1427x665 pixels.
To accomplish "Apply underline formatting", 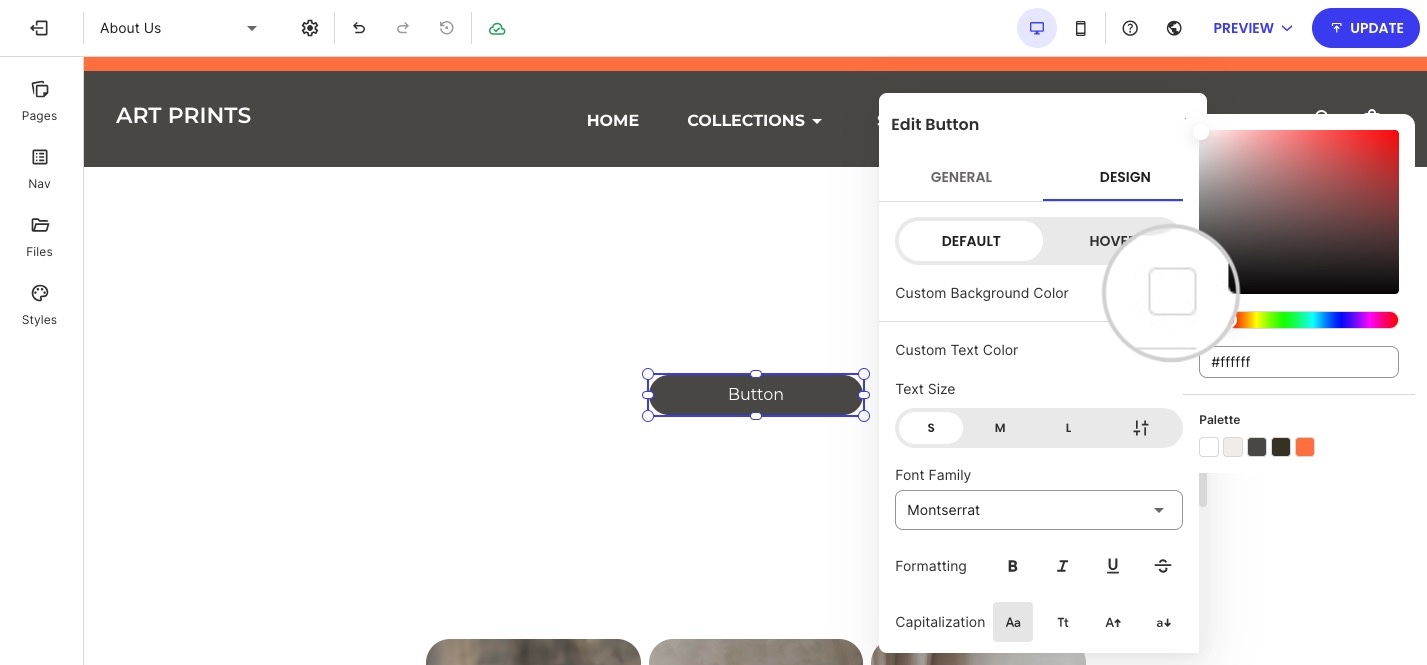I will tap(1112, 566).
